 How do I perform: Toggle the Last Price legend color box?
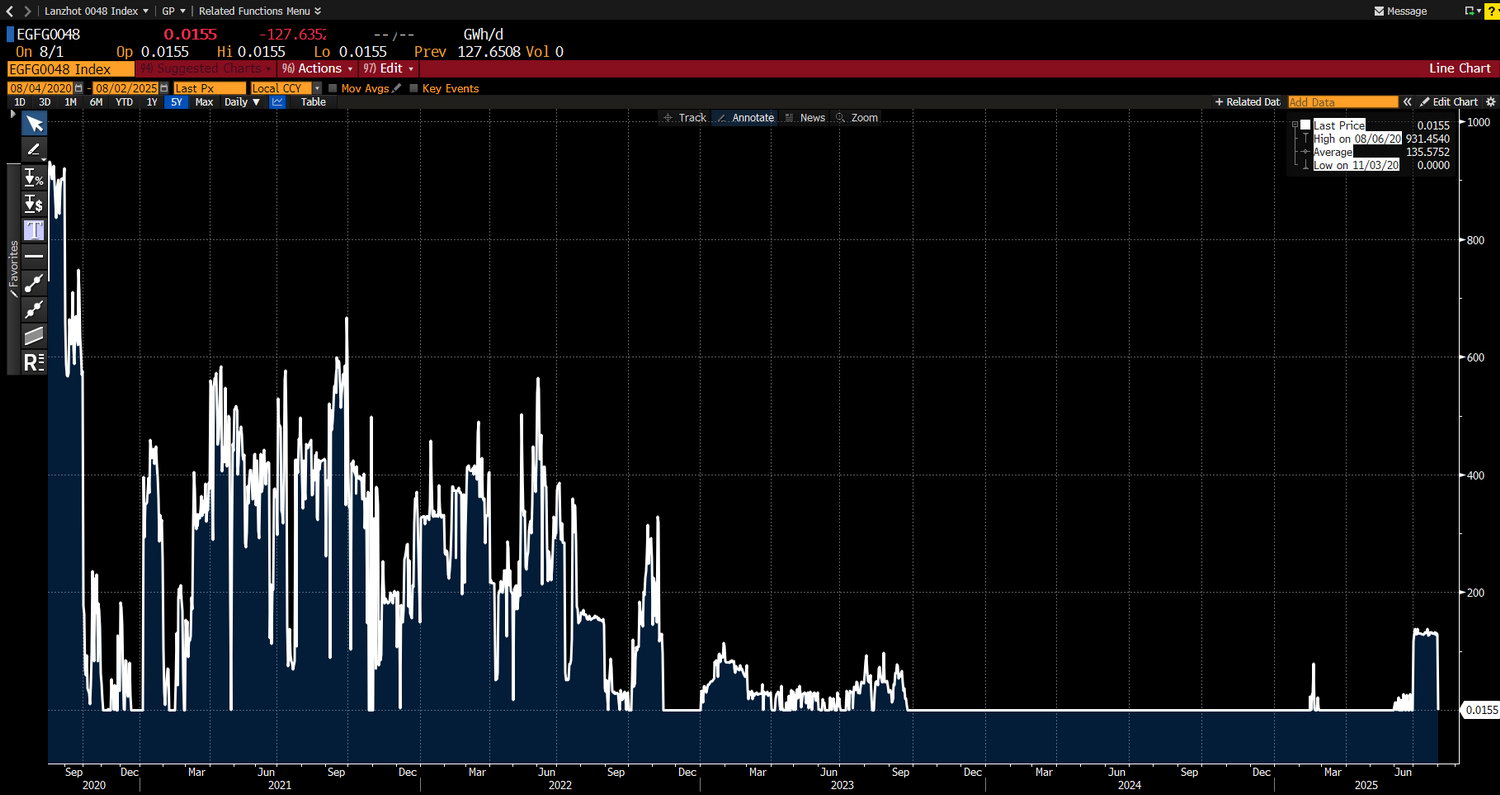(x=1305, y=125)
